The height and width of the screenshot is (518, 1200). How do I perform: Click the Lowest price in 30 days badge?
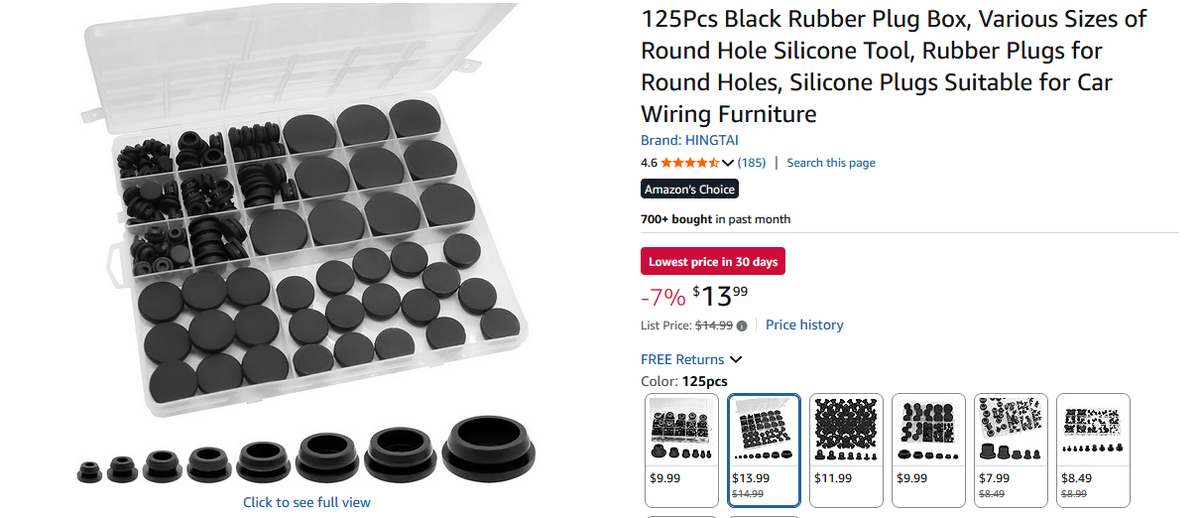pyautogui.click(x=713, y=262)
